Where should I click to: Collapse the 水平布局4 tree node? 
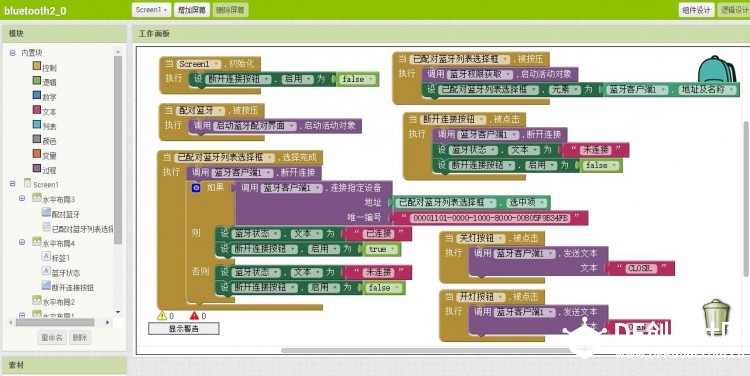coord(22,242)
